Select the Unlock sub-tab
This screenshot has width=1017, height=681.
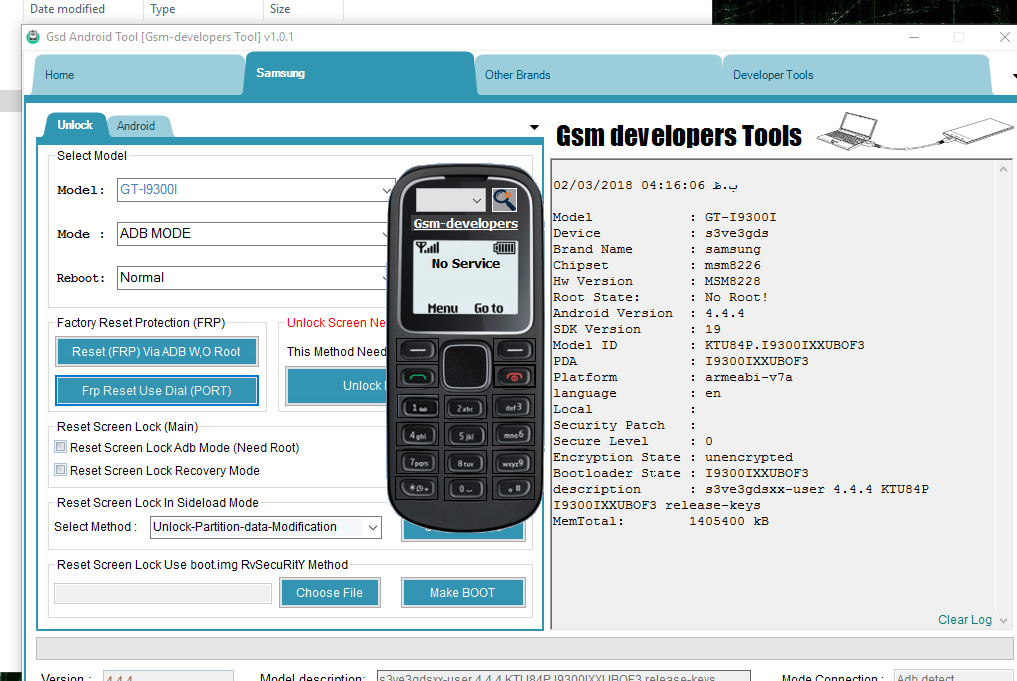(x=75, y=125)
